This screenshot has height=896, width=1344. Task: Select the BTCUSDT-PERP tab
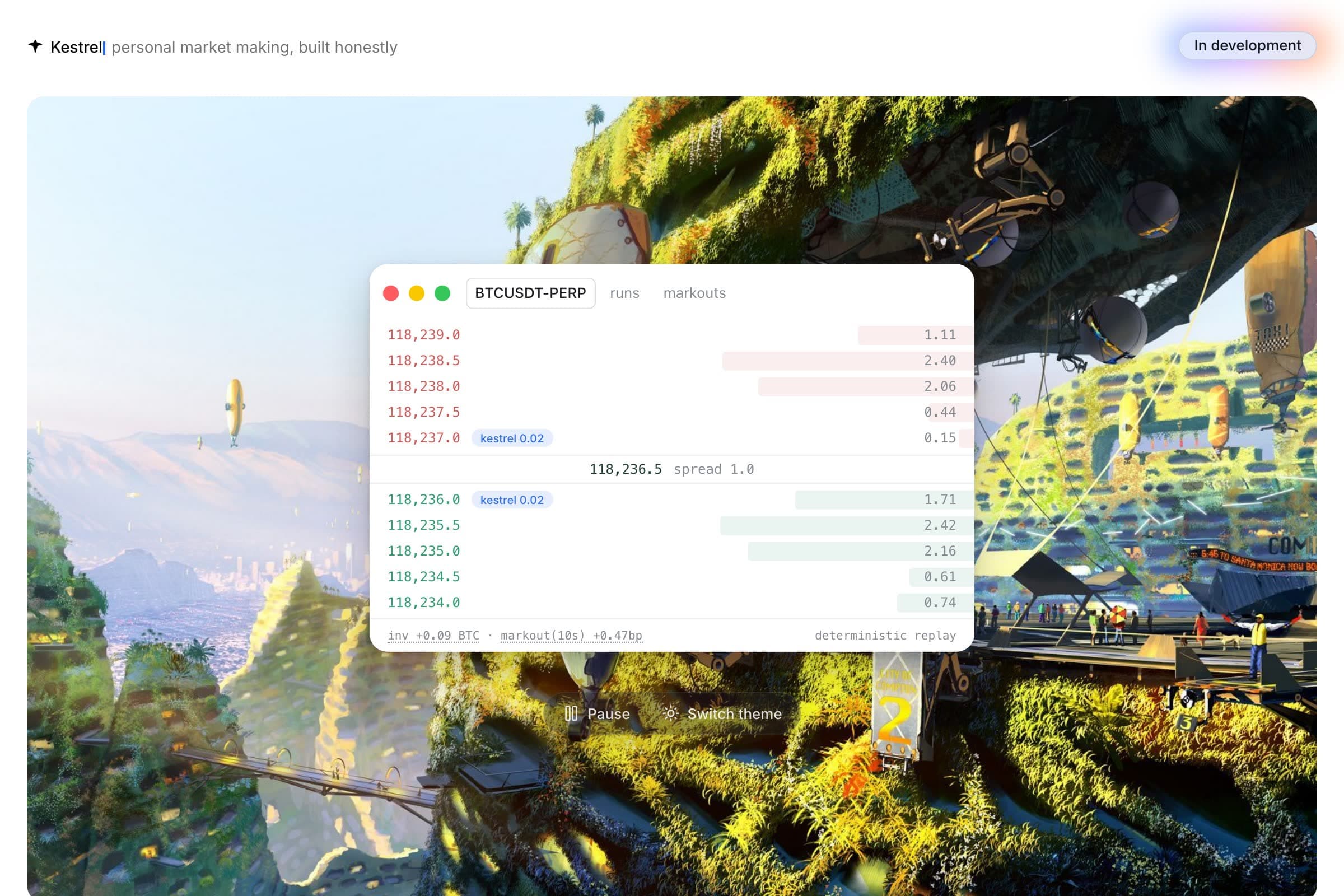[x=530, y=293]
